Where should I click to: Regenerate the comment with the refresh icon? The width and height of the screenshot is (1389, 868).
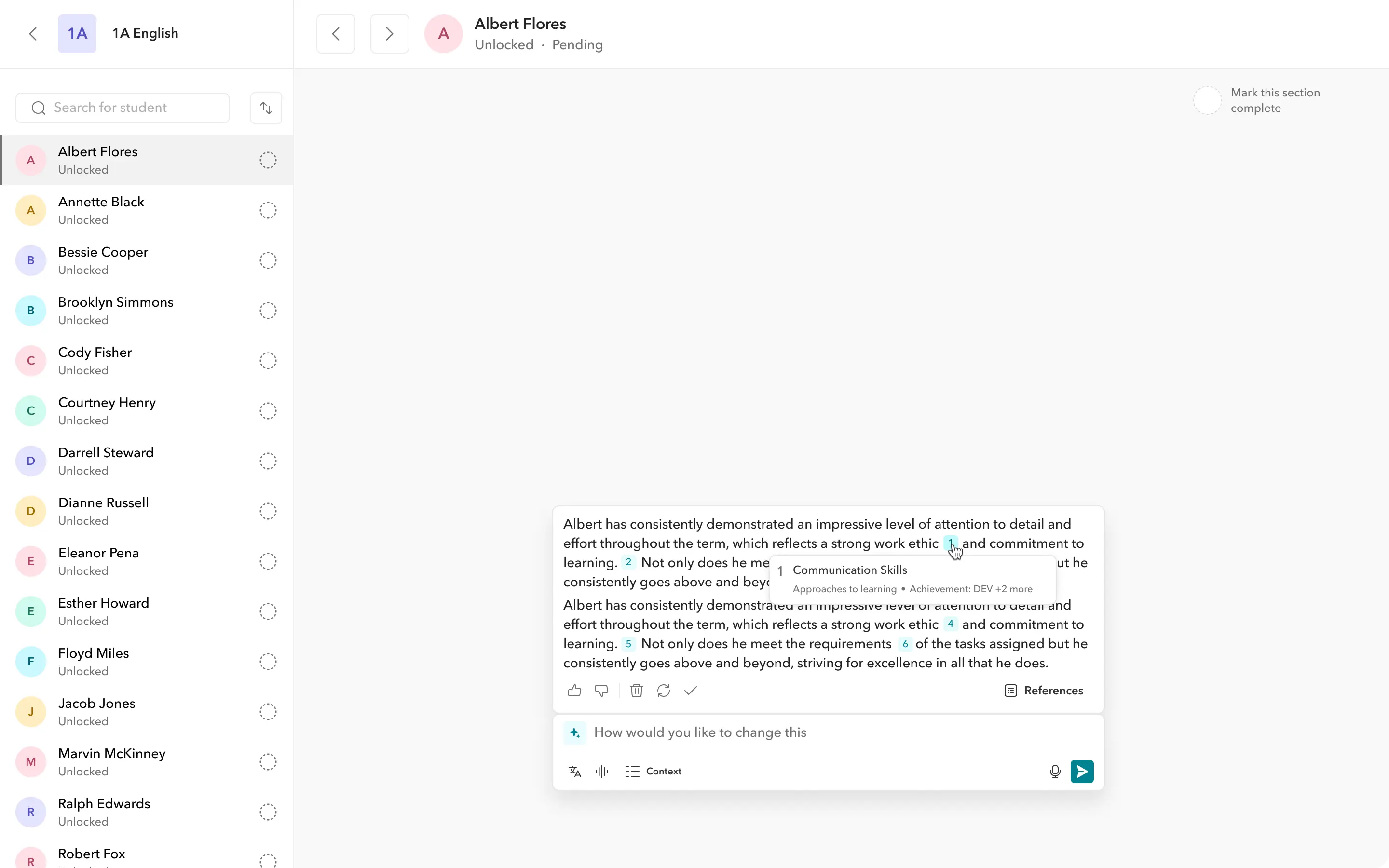click(663, 691)
